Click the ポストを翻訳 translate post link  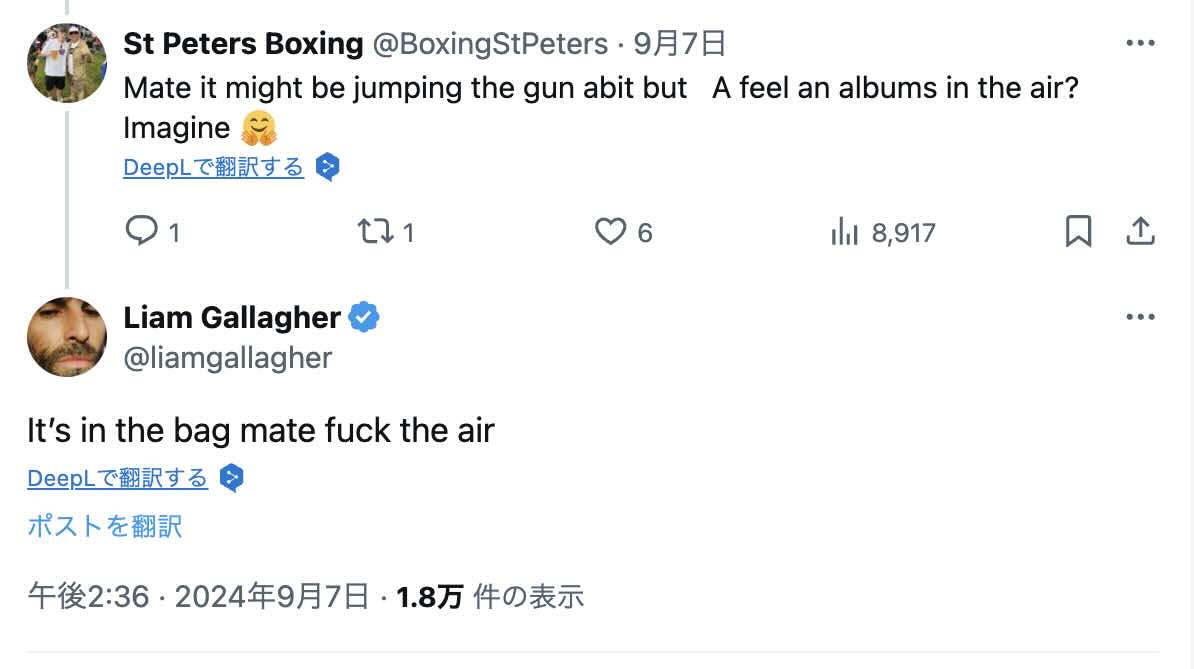click(x=105, y=526)
